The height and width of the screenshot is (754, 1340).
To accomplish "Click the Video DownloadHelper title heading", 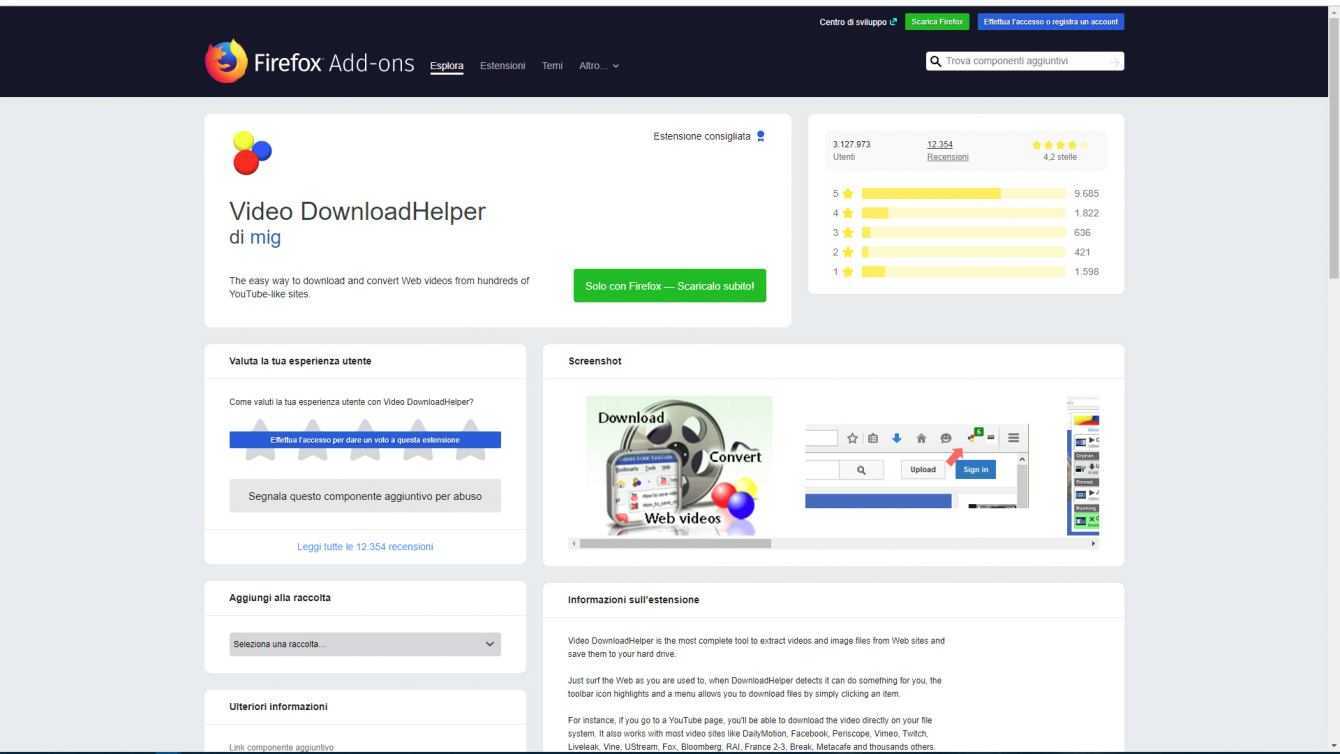I will click(x=357, y=211).
